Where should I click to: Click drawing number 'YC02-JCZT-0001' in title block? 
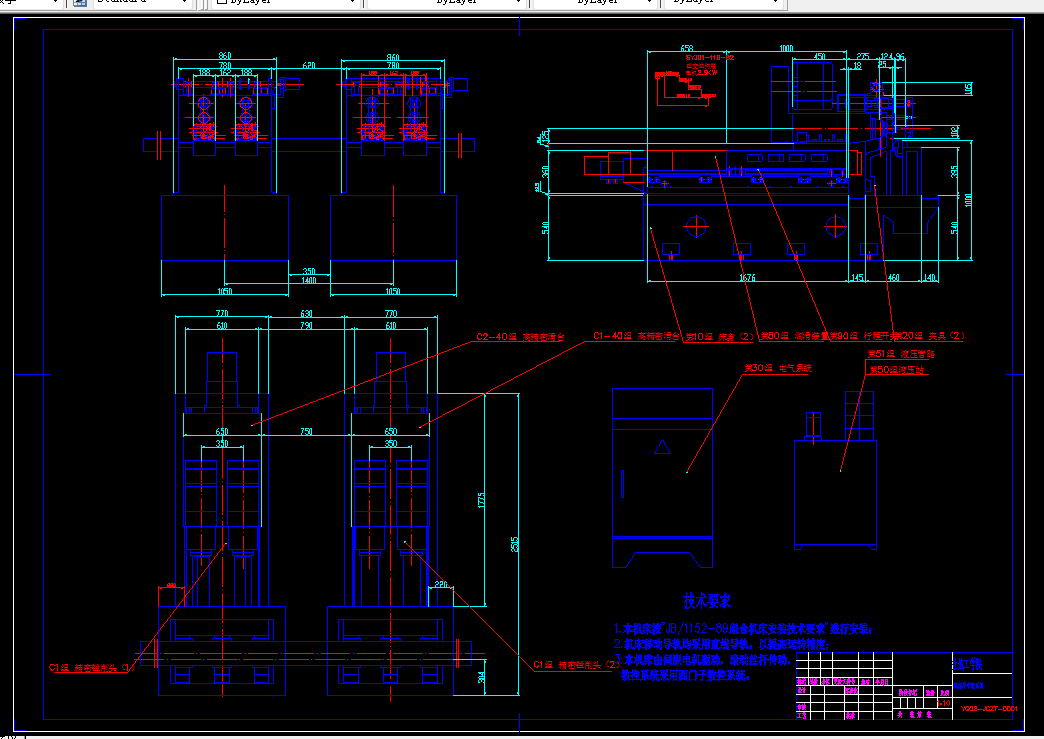(989, 709)
